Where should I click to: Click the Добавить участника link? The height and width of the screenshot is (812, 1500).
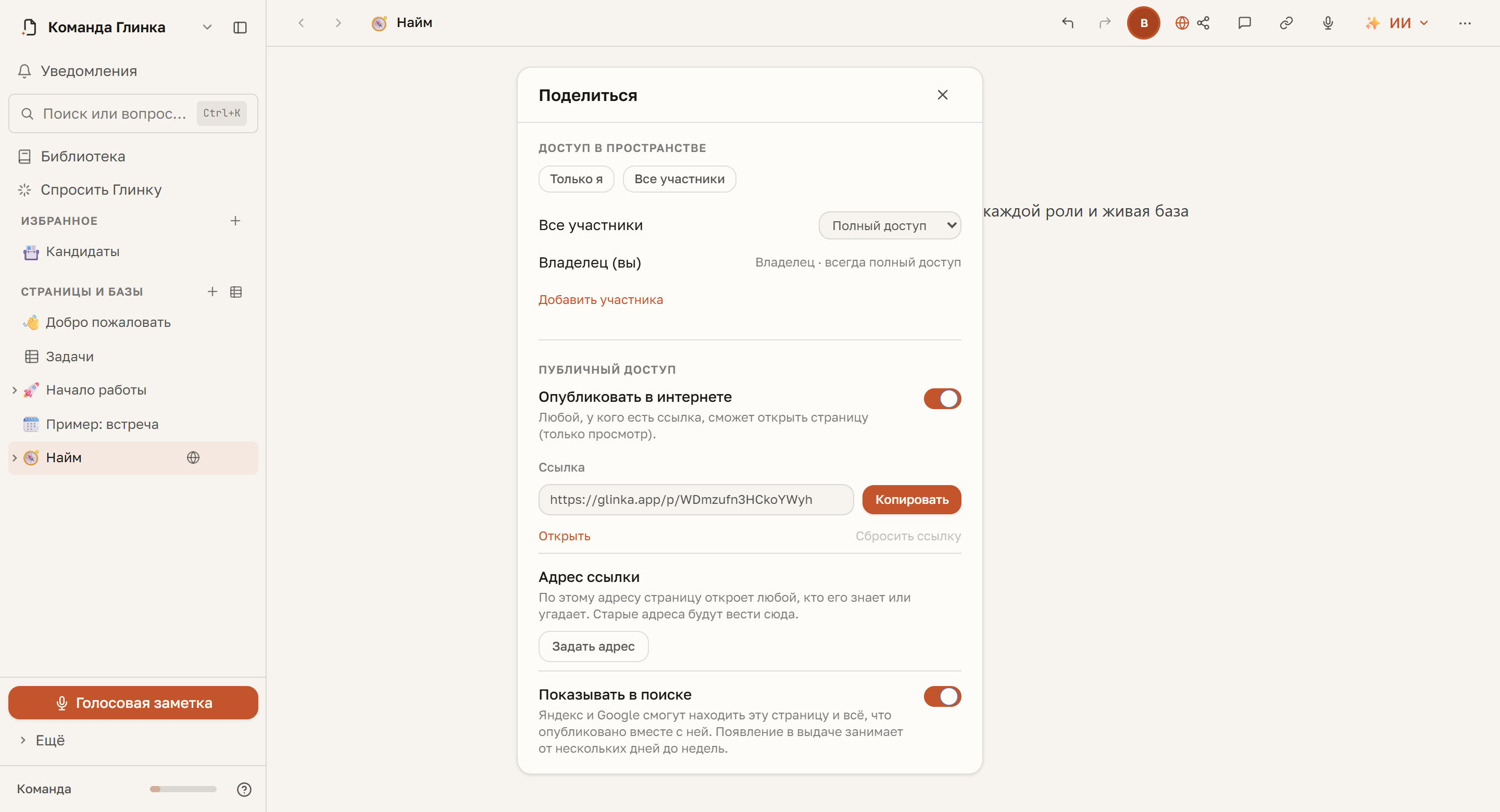pyautogui.click(x=601, y=299)
